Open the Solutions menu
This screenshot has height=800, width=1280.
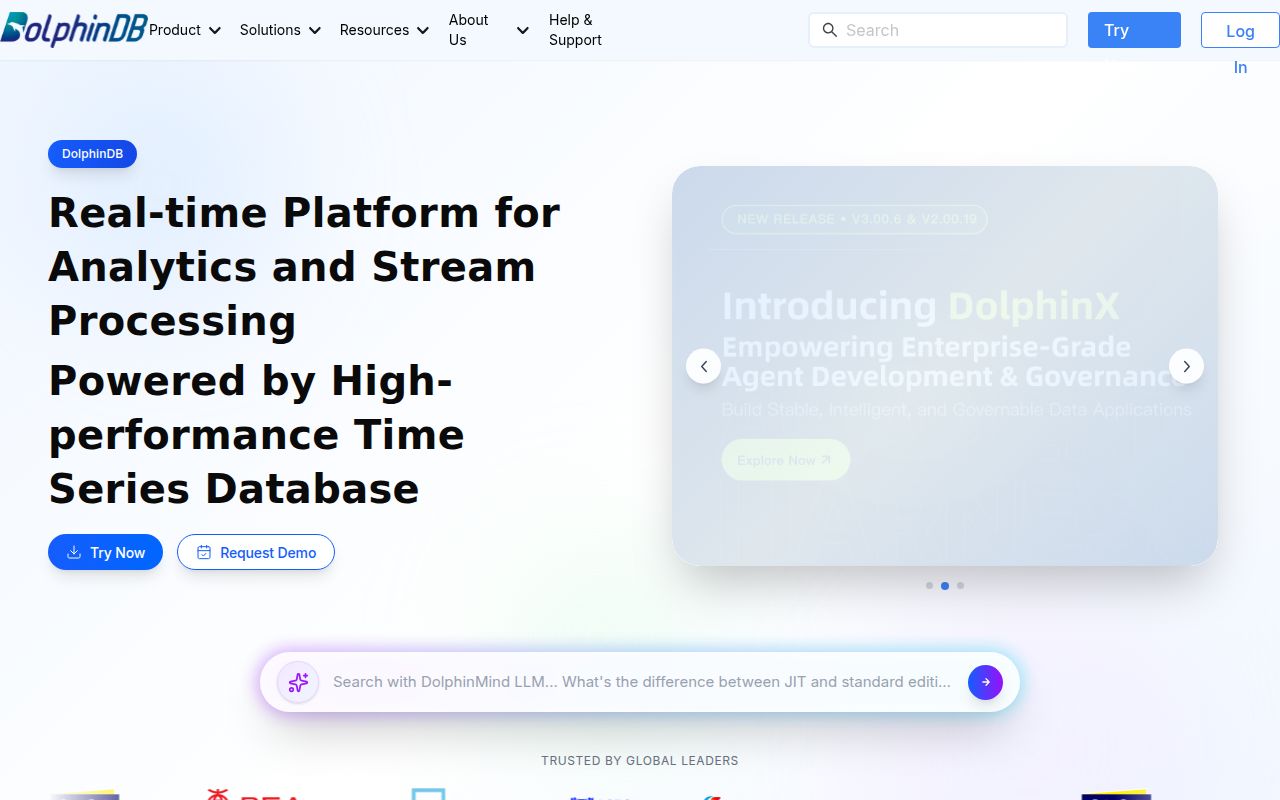pyautogui.click(x=280, y=30)
